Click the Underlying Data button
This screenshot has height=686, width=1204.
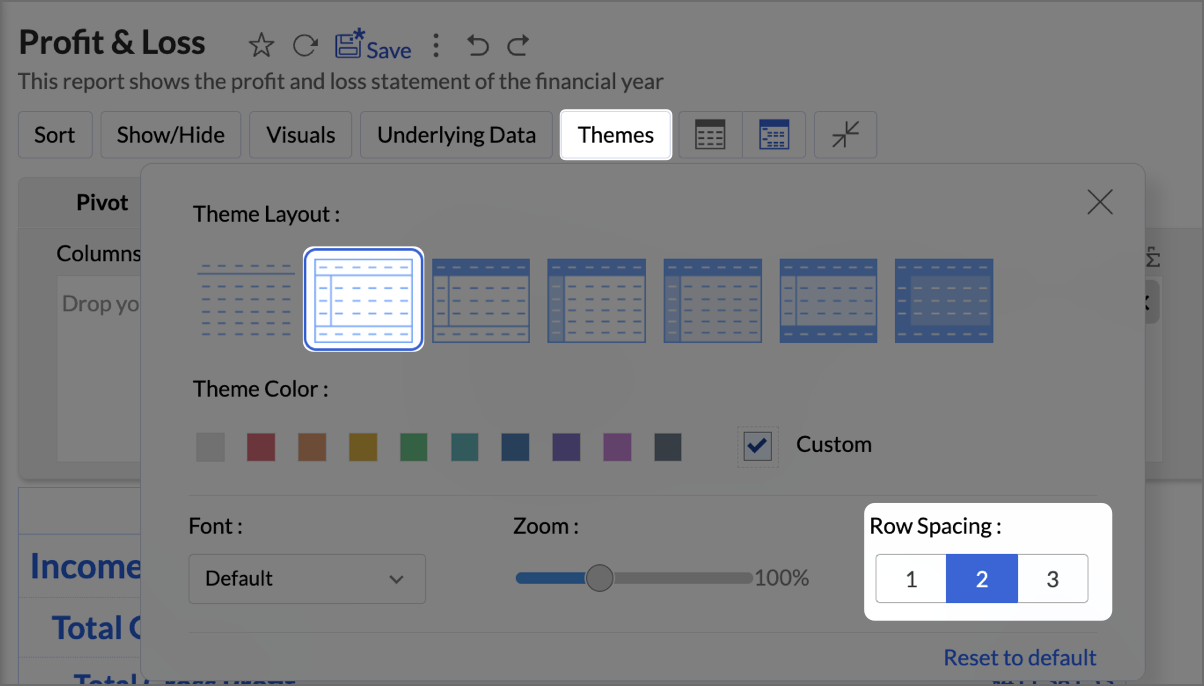tap(457, 135)
